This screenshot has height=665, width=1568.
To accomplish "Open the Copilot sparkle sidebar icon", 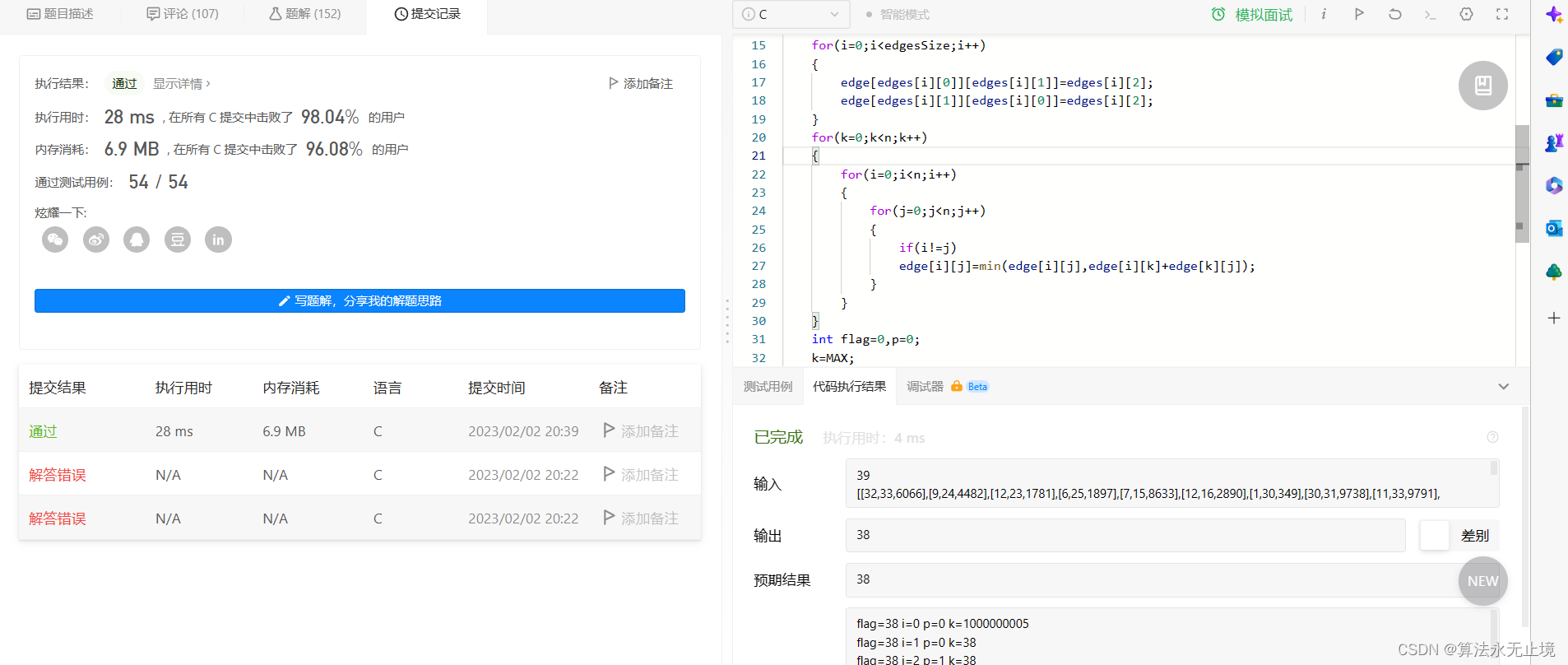I will tap(1554, 15).
